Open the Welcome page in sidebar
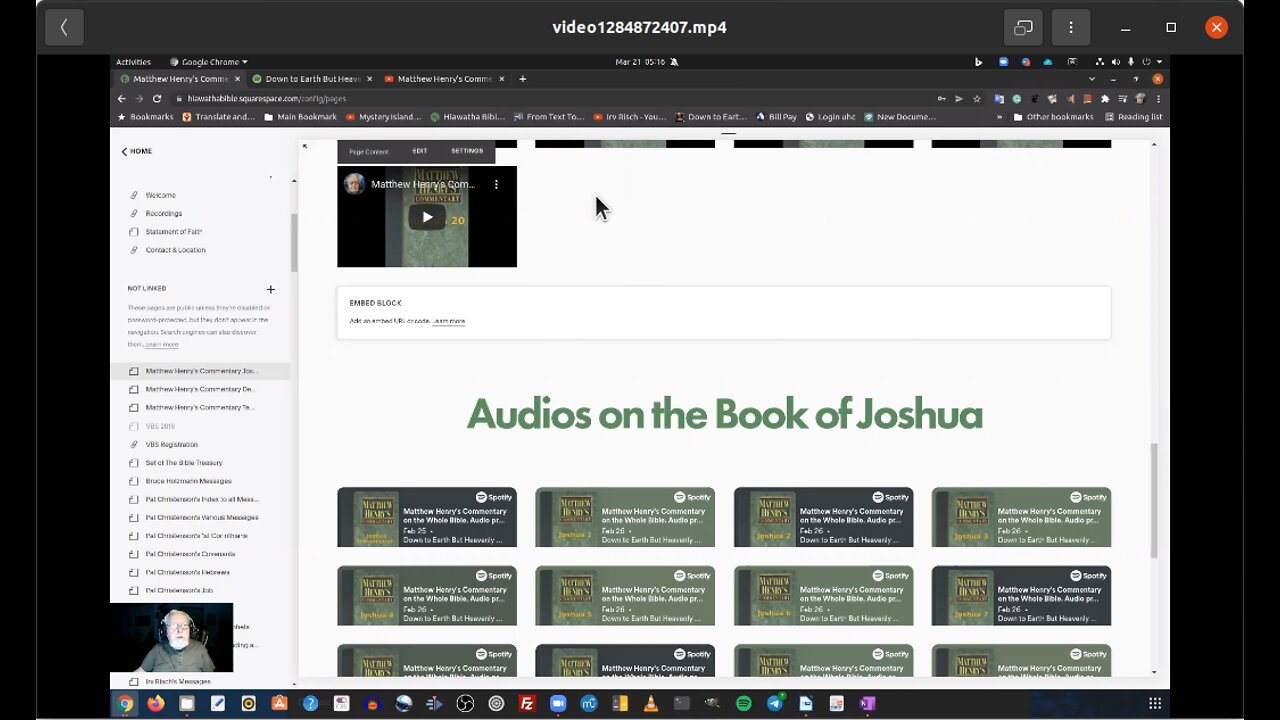The image size is (1280, 720). 160,195
